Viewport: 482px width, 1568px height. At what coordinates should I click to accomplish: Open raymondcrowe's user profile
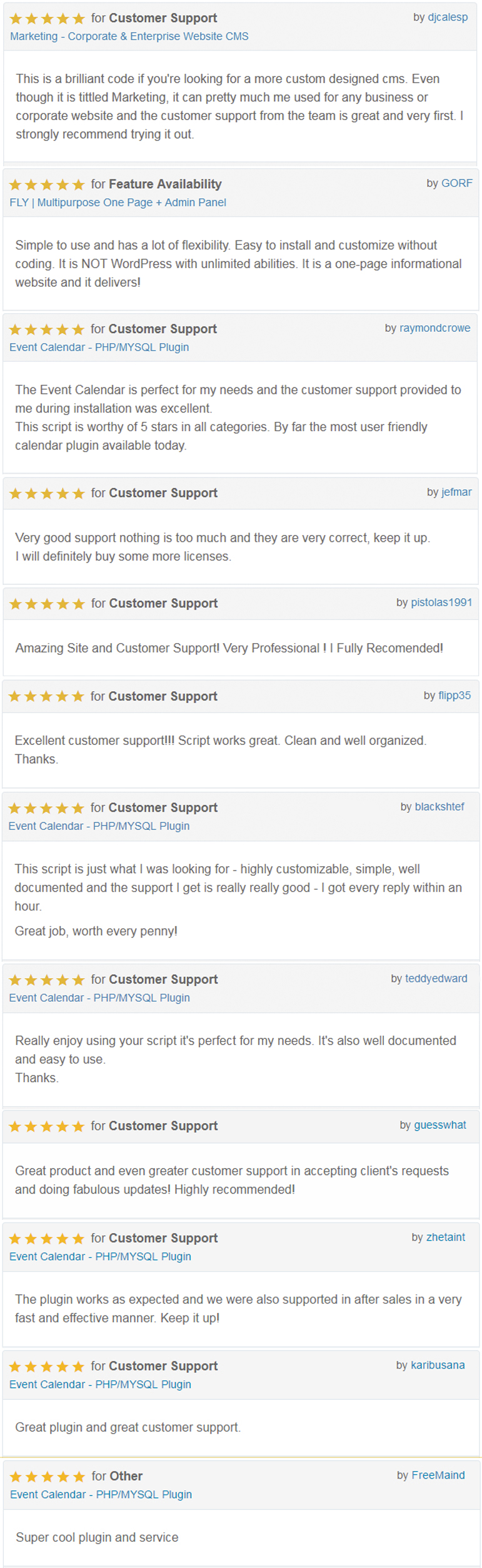(434, 328)
